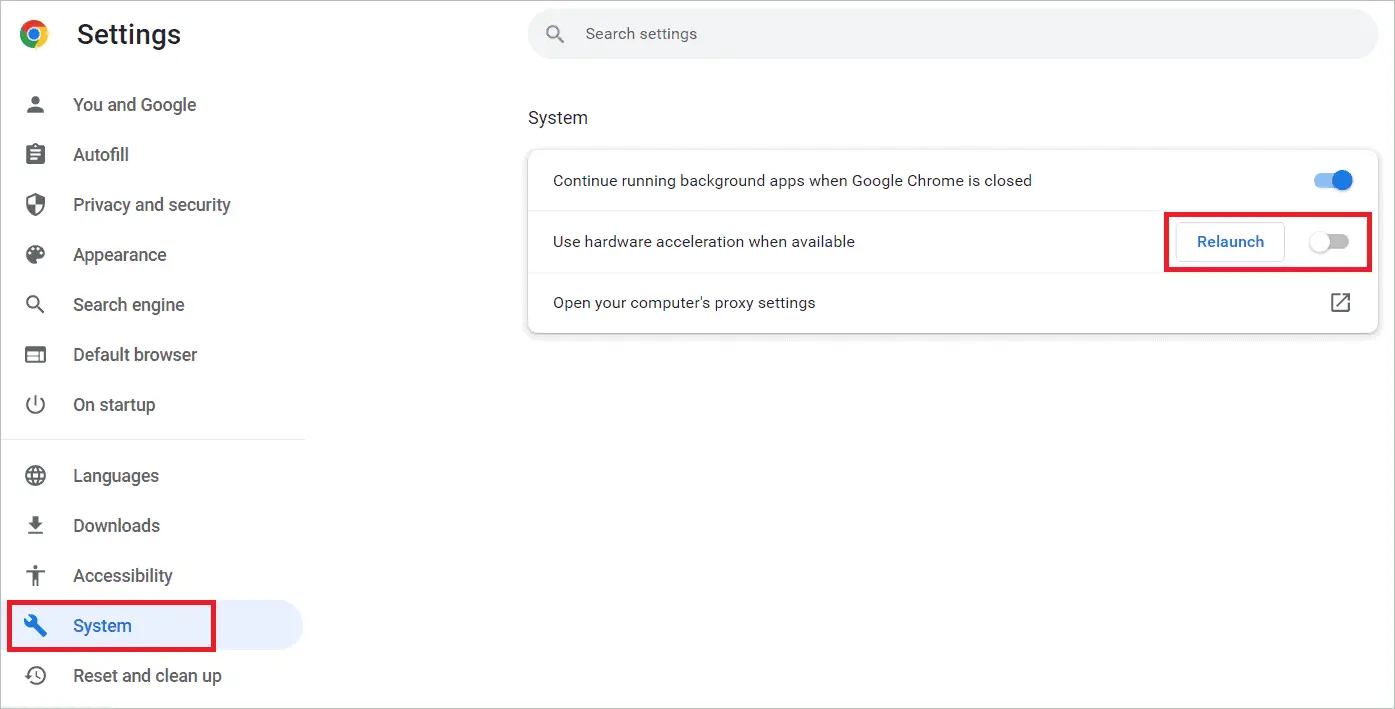Click the Chrome logo next to Settings

(32, 32)
